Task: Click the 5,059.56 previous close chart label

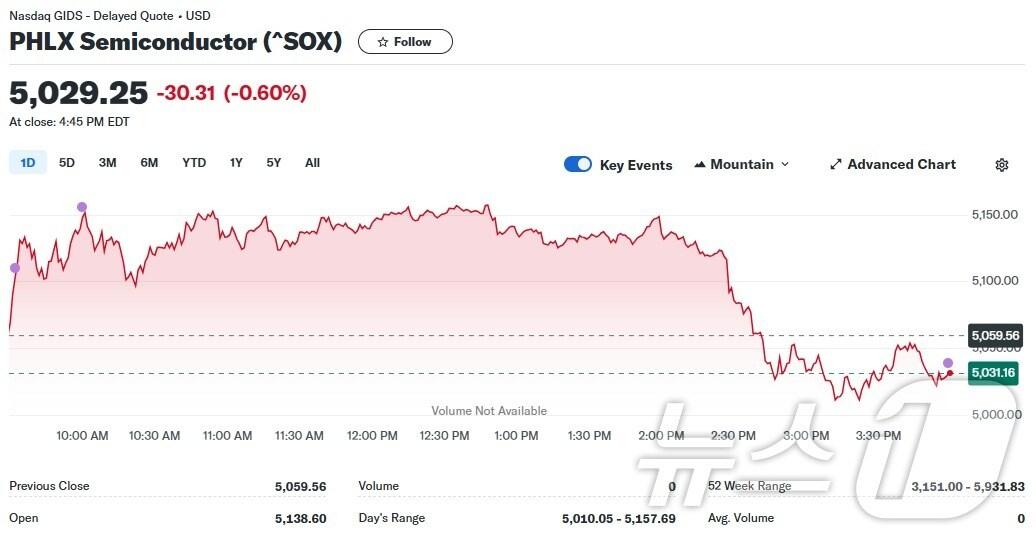Action: coord(994,336)
